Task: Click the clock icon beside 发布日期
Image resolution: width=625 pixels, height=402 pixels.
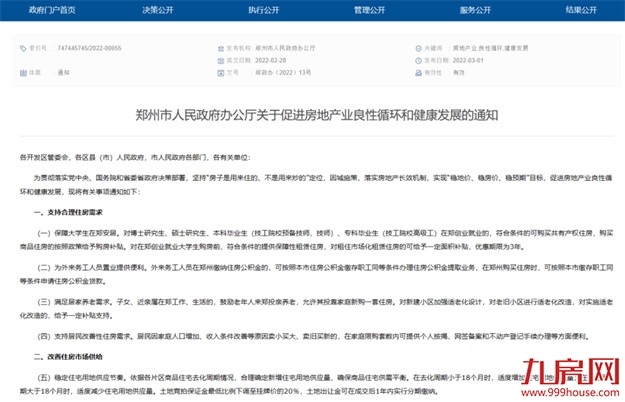Action: pyautogui.click(x=419, y=61)
